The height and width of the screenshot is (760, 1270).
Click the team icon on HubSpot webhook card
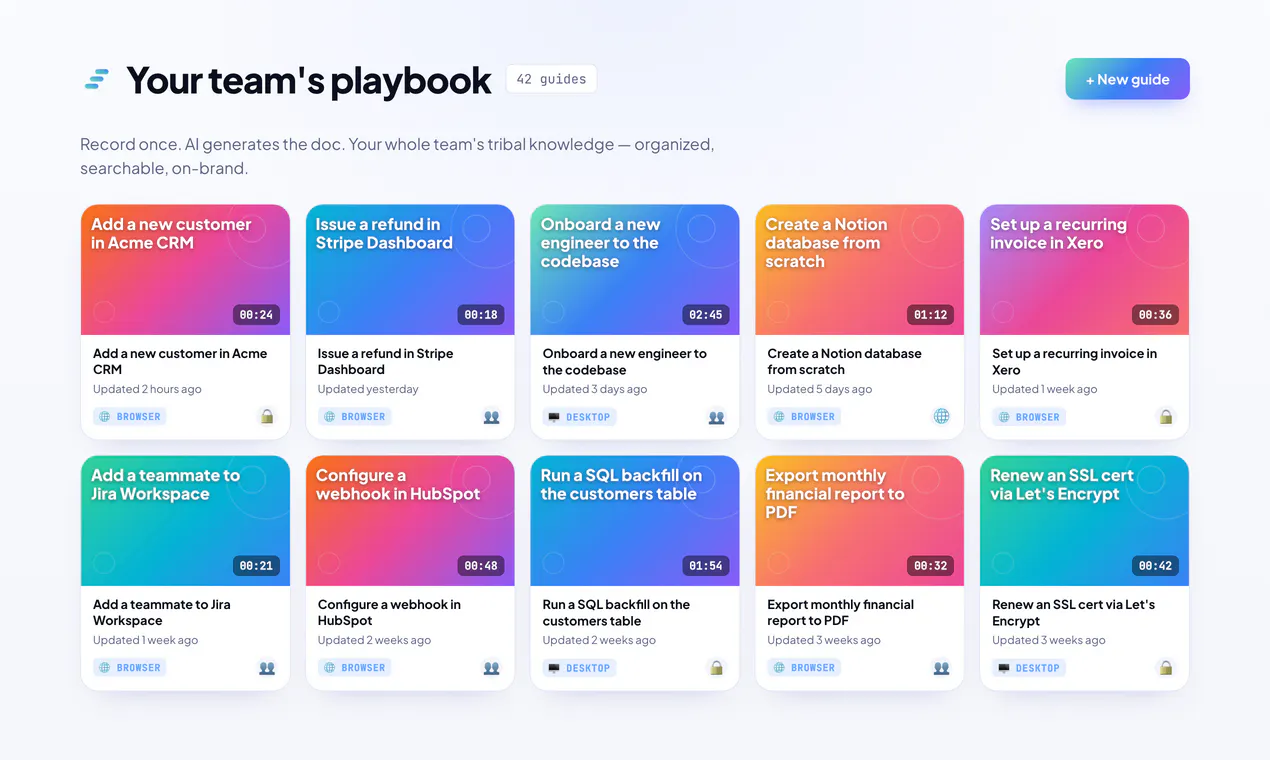(x=491, y=667)
